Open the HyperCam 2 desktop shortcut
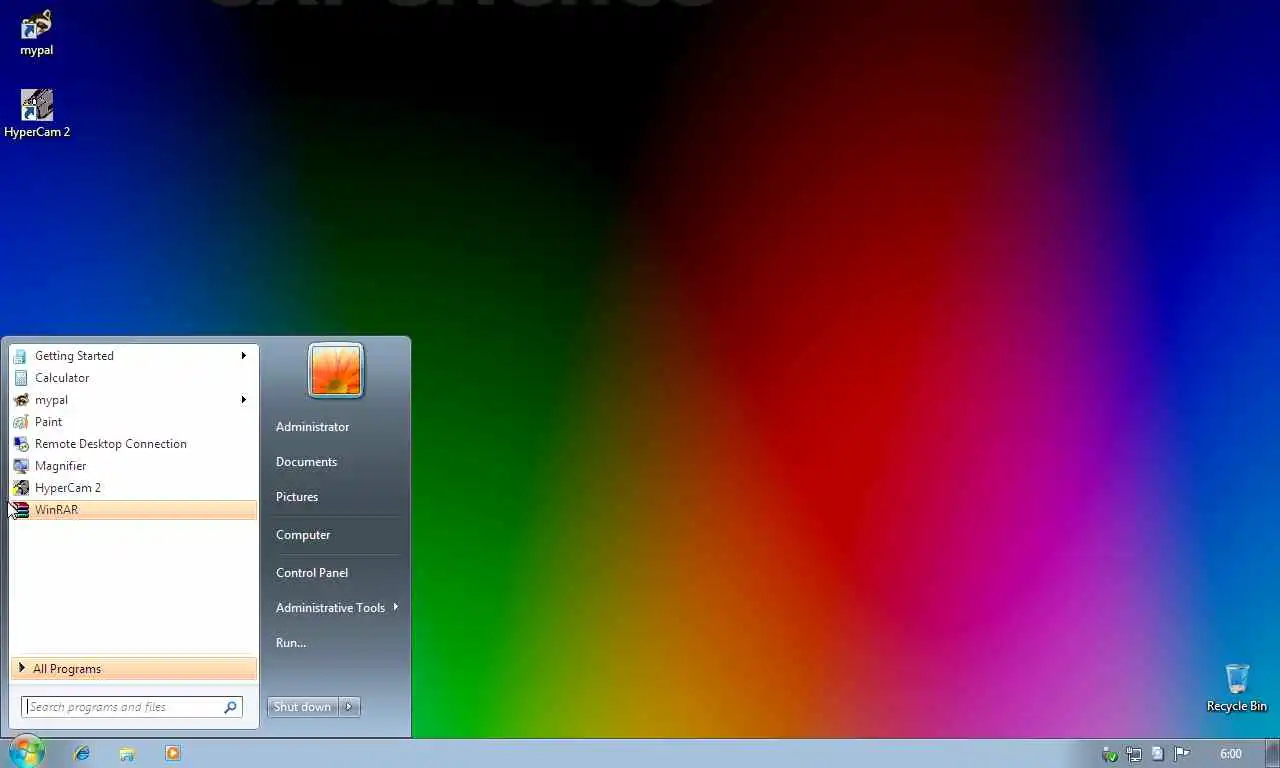The image size is (1280, 768). tap(37, 114)
